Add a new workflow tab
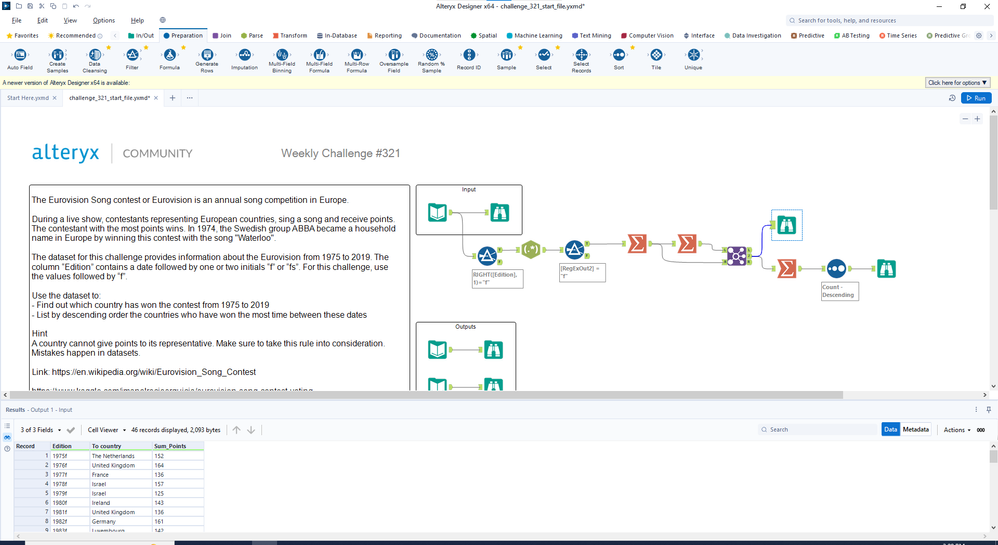This screenshot has width=998, height=545. click(172, 98)
